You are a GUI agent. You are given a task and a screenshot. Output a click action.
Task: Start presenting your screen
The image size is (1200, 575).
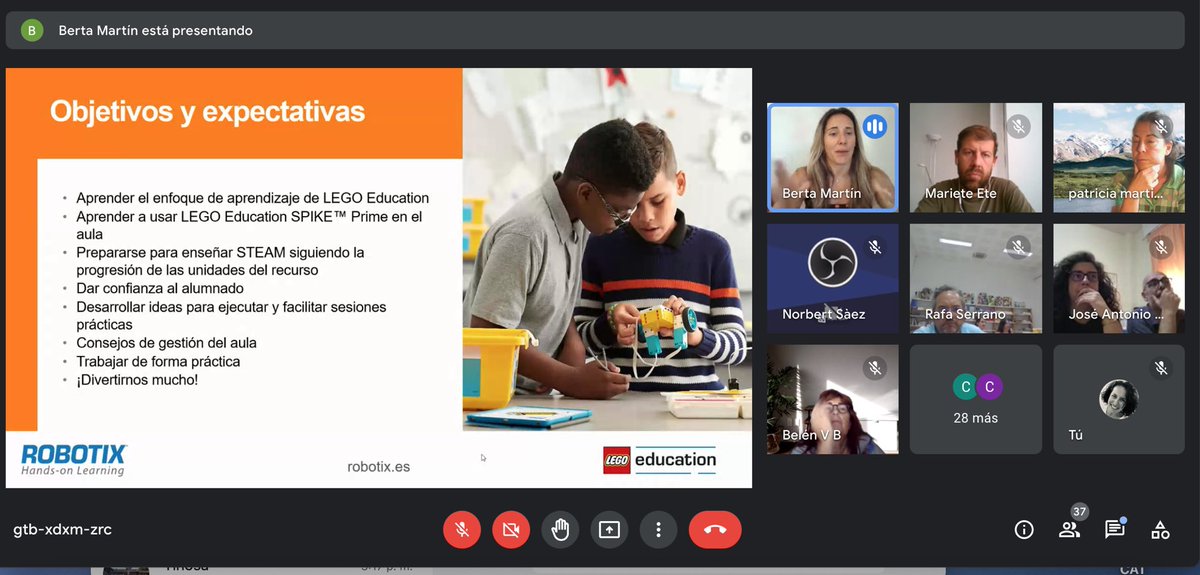point(609,530)
